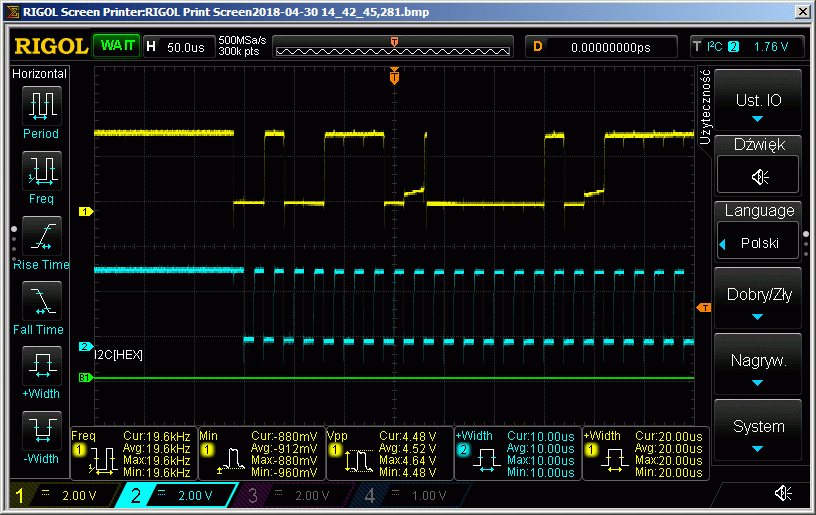Close the RIGOL Screen Printer window
Screen dimensions: 816x515
[802, 11]
